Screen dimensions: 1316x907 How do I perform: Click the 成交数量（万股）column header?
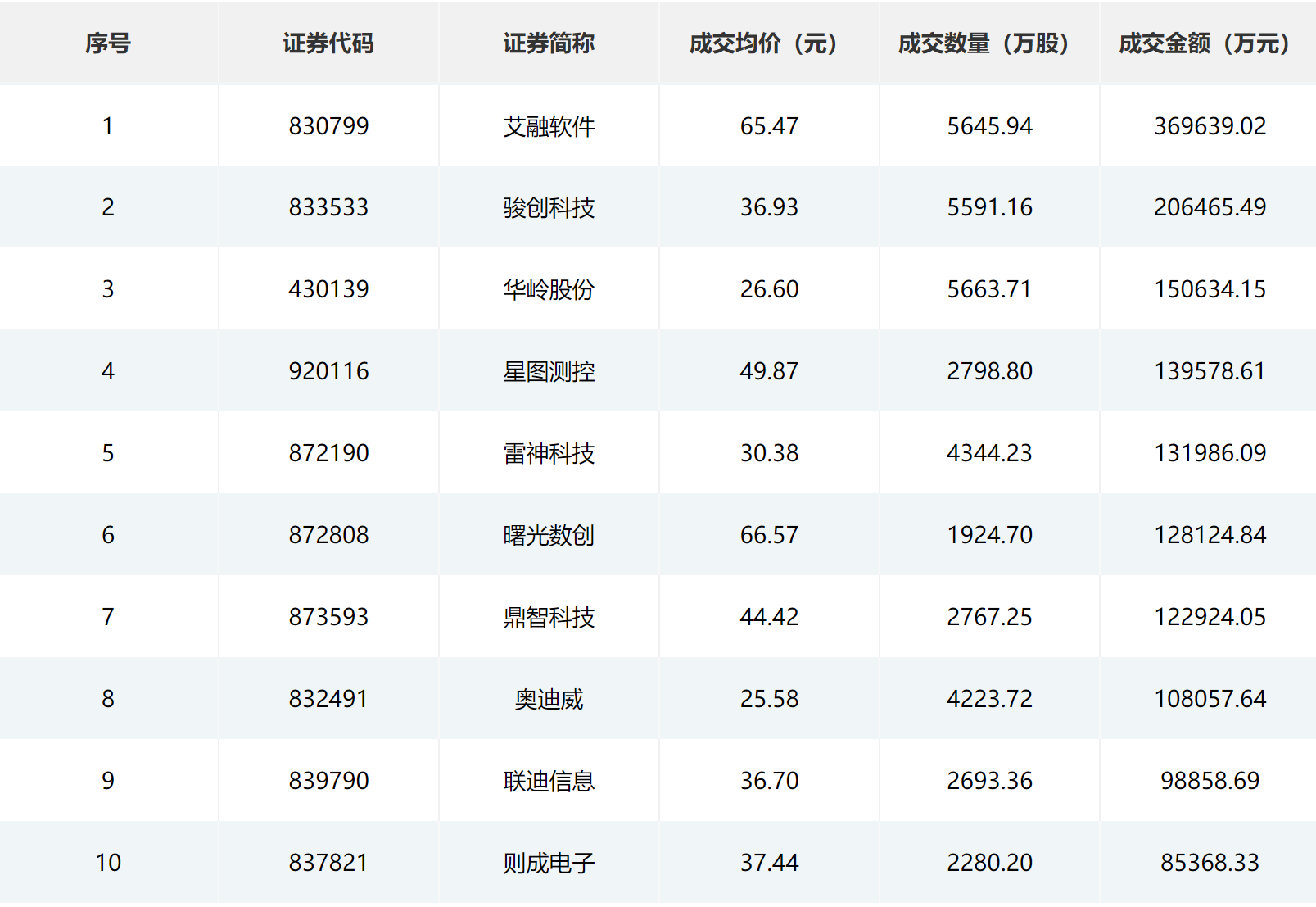[x=988, y=44]
